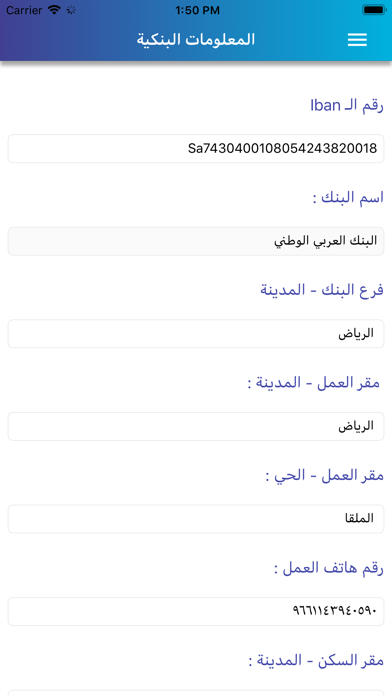
Task: Tap the فرع البنك - المدينة label
Action: point(322,290)
